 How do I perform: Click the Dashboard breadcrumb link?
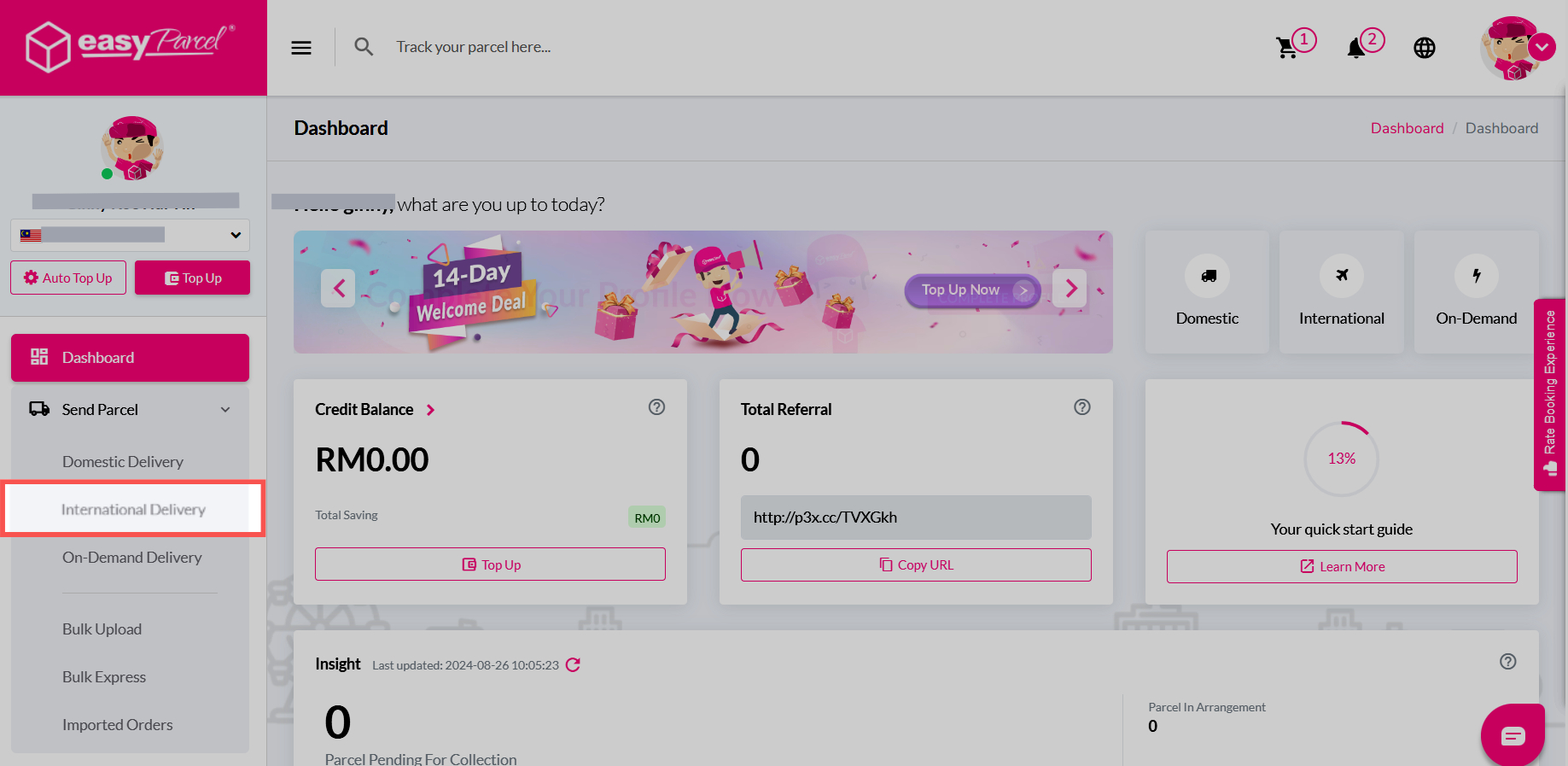(x=1408, y=128)
